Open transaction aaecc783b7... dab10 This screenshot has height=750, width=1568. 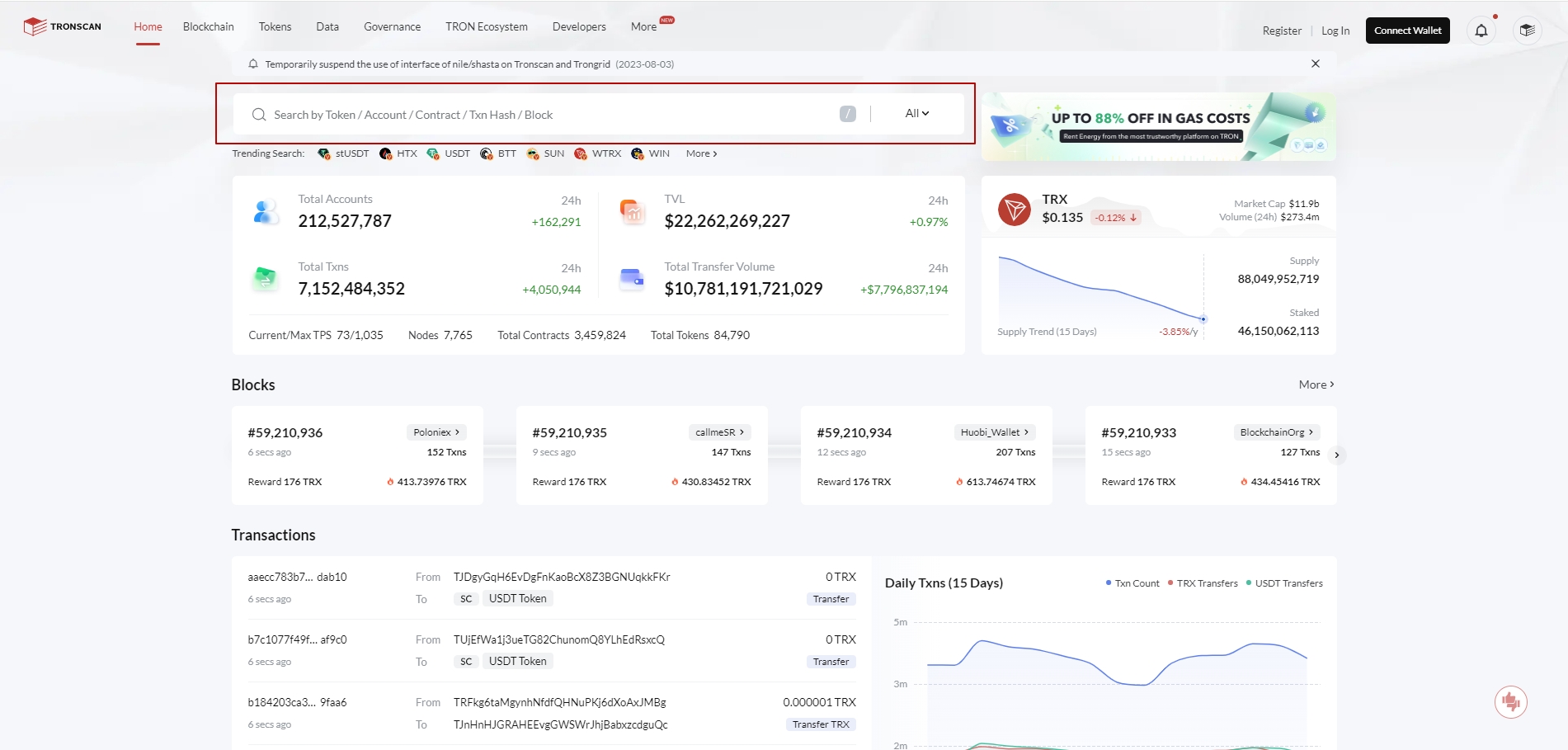(298, 577)
